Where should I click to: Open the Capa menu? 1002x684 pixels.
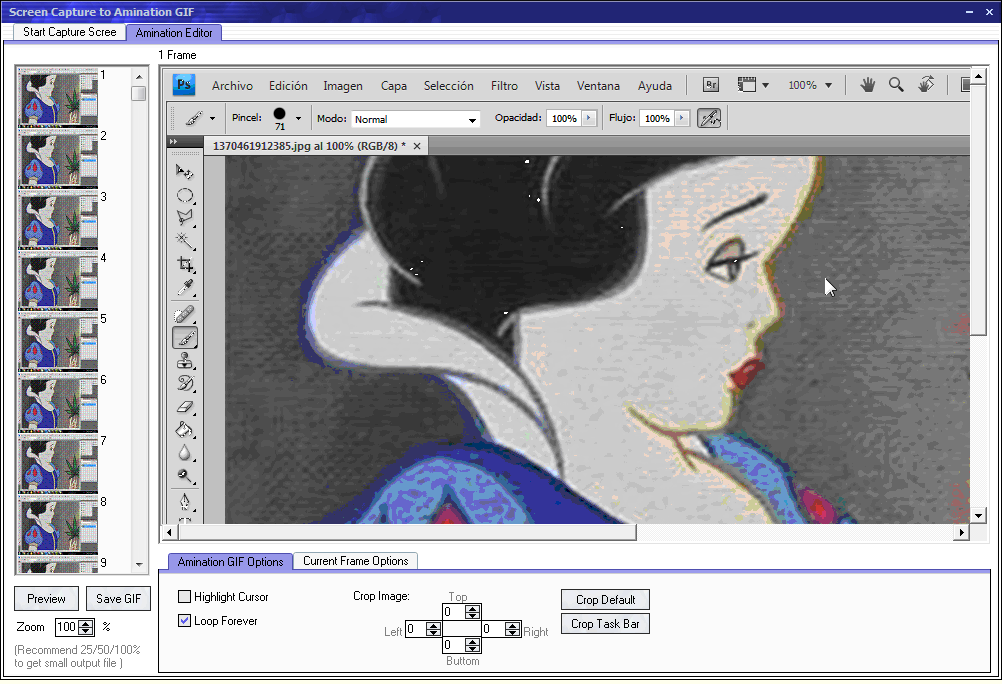tap(394, 86)
